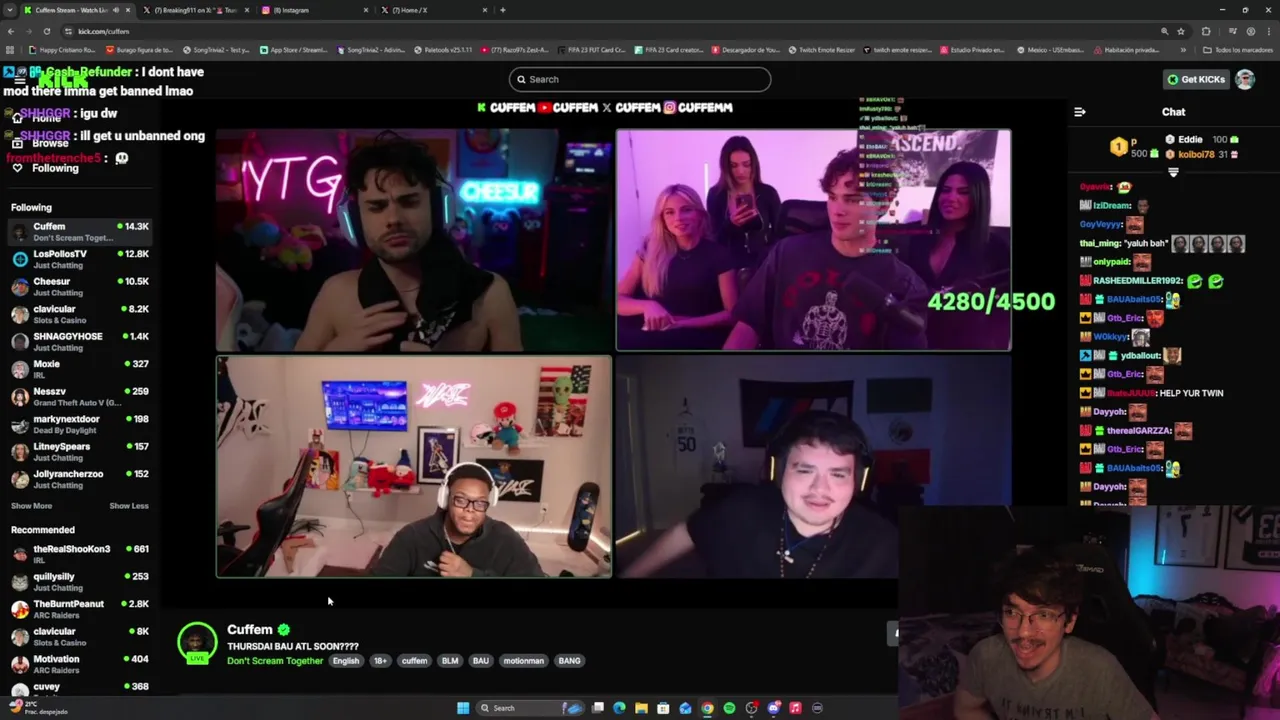This screenshot has width=1280, height=720.
Task: Select the cuffem tag
Action: click(x=414, y=661)
